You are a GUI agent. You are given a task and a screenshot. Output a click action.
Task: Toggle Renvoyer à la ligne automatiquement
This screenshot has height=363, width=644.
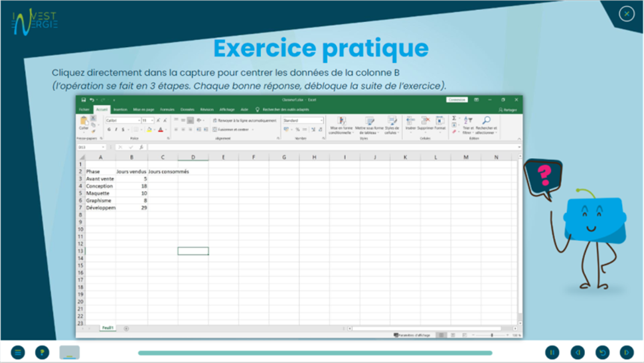point(245,120)
